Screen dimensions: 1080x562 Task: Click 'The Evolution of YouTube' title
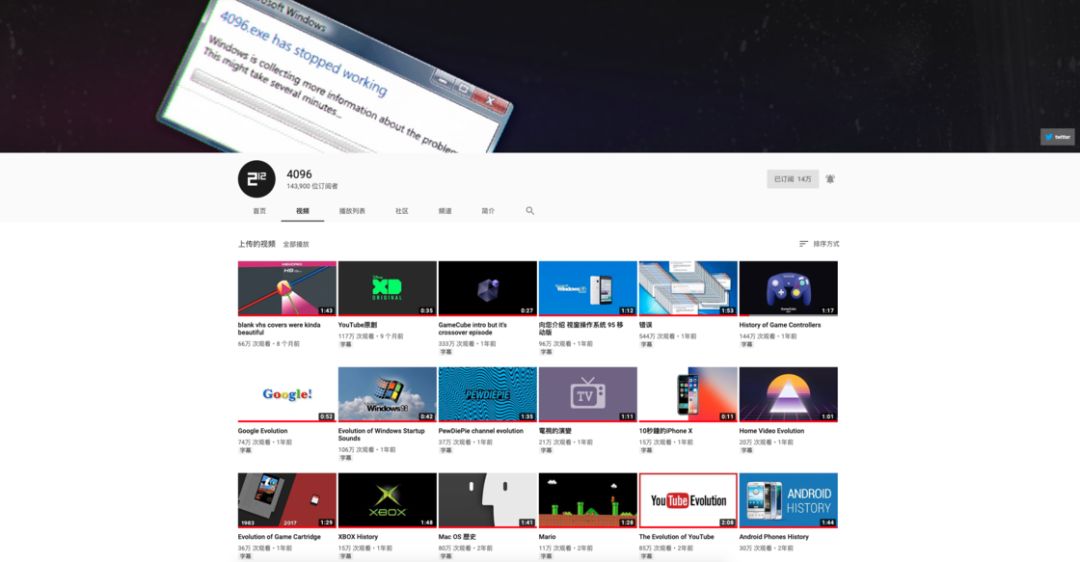tap(676, 537)
